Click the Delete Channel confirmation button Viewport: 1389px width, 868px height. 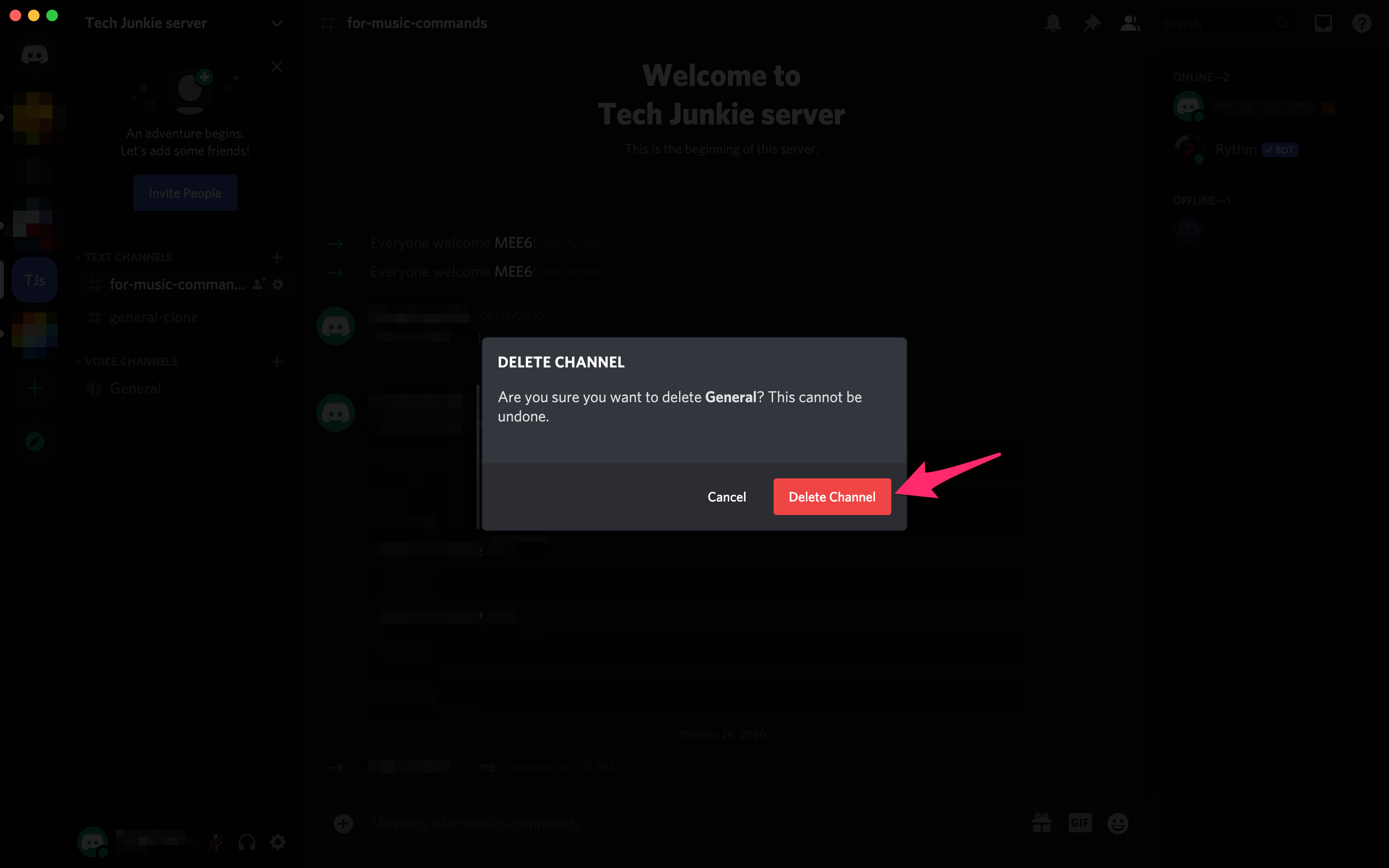coord(832,496)
